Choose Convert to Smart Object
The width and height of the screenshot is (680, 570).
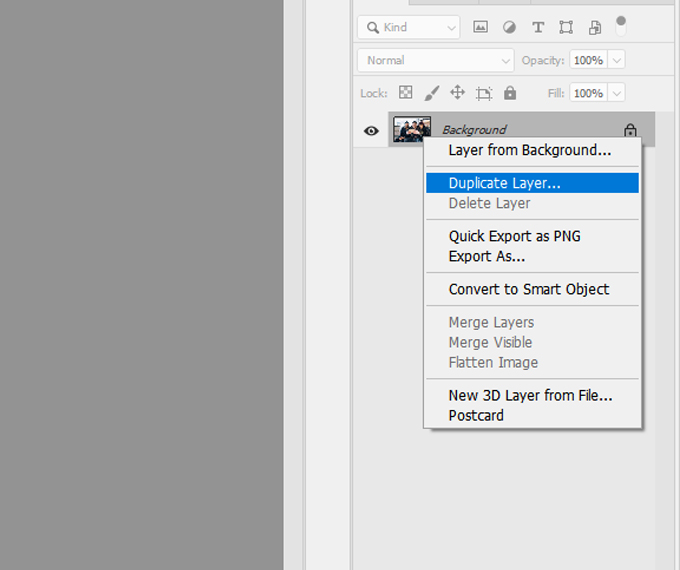pos(532,289)
